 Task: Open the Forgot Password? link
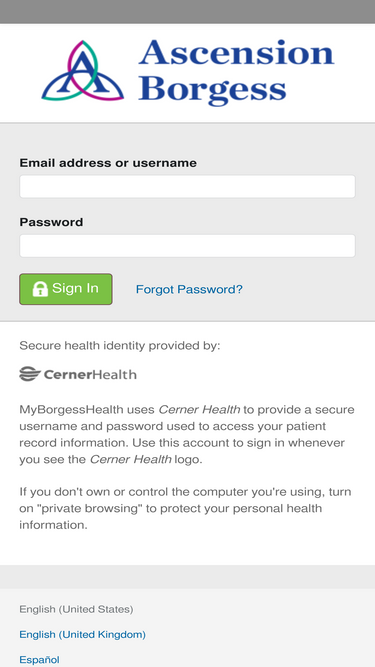tap(189, 289)
